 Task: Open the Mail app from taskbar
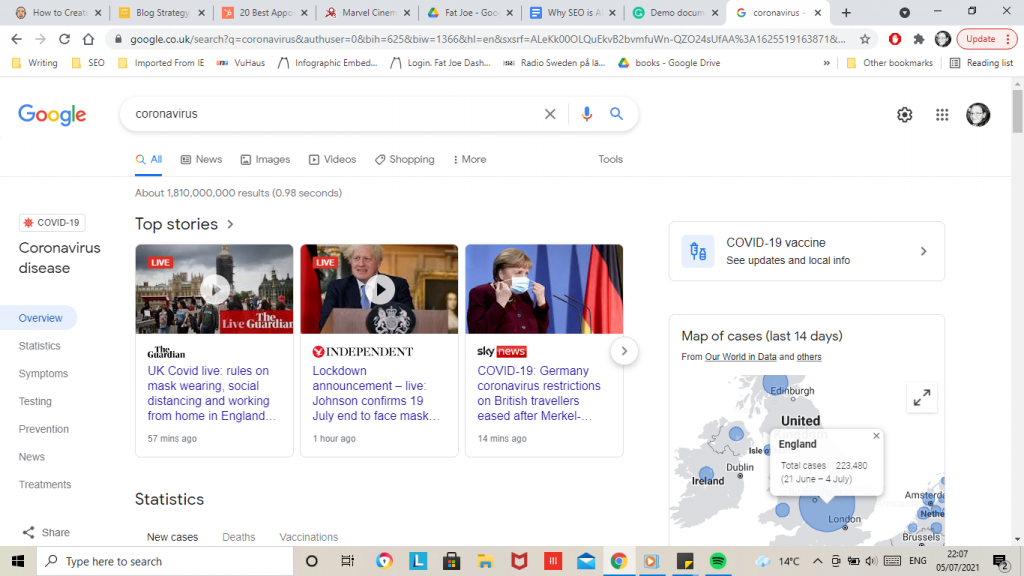click(x=586, y=561)
